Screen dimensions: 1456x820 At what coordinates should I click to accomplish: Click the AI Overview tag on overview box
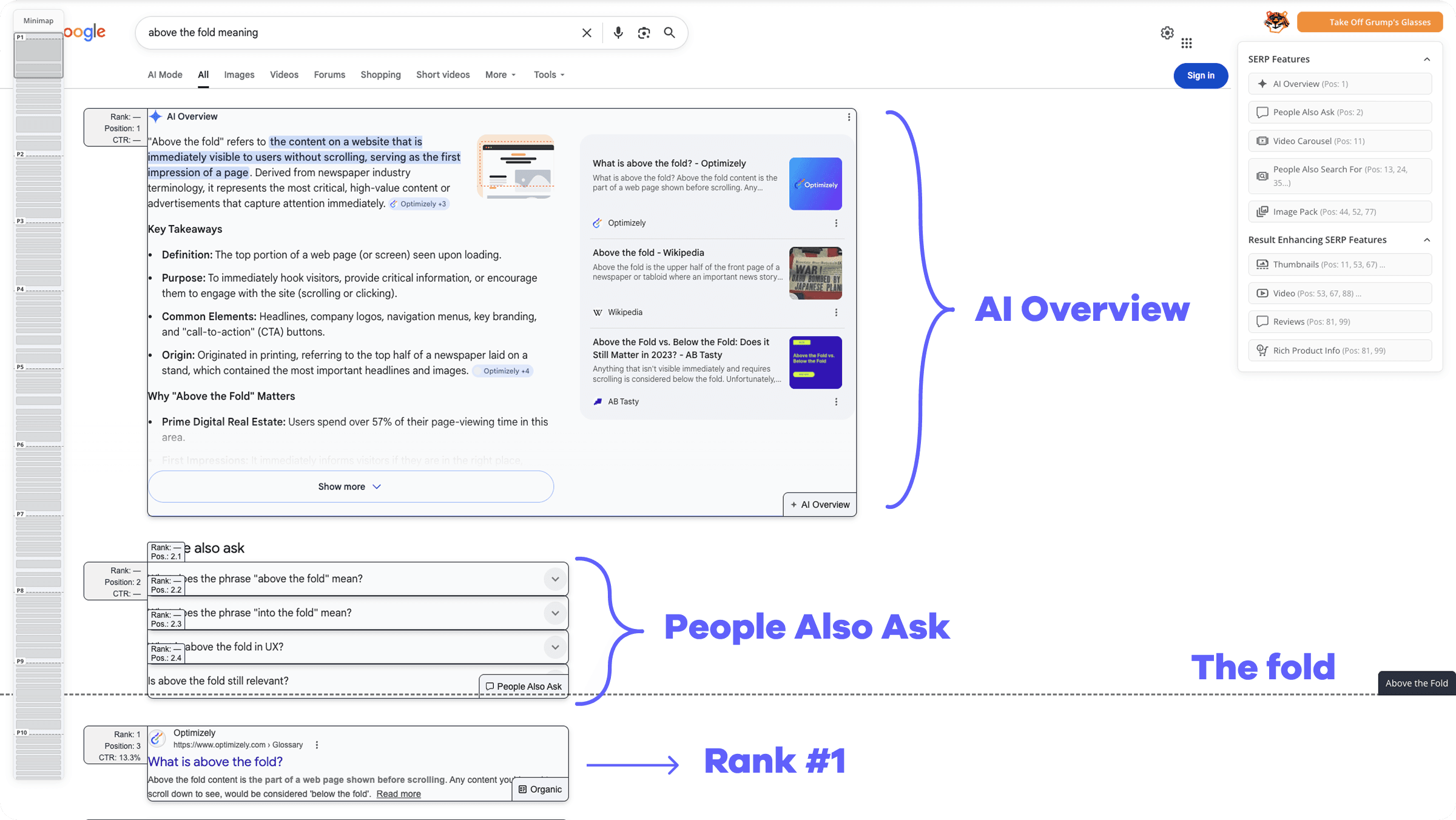[820, 505]
